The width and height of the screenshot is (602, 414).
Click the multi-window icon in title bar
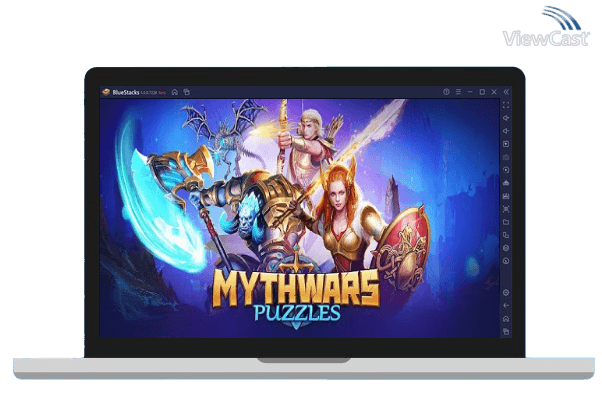pos(187,92)
